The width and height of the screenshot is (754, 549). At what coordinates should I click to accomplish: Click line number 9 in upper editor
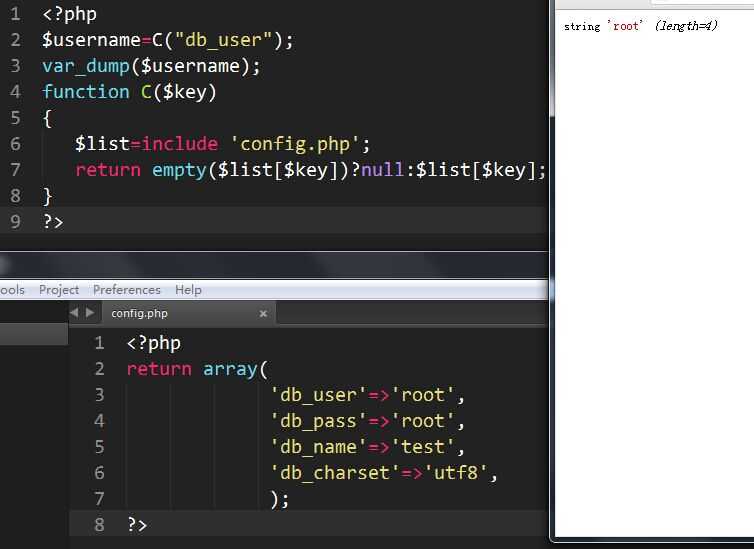point(15,222)
